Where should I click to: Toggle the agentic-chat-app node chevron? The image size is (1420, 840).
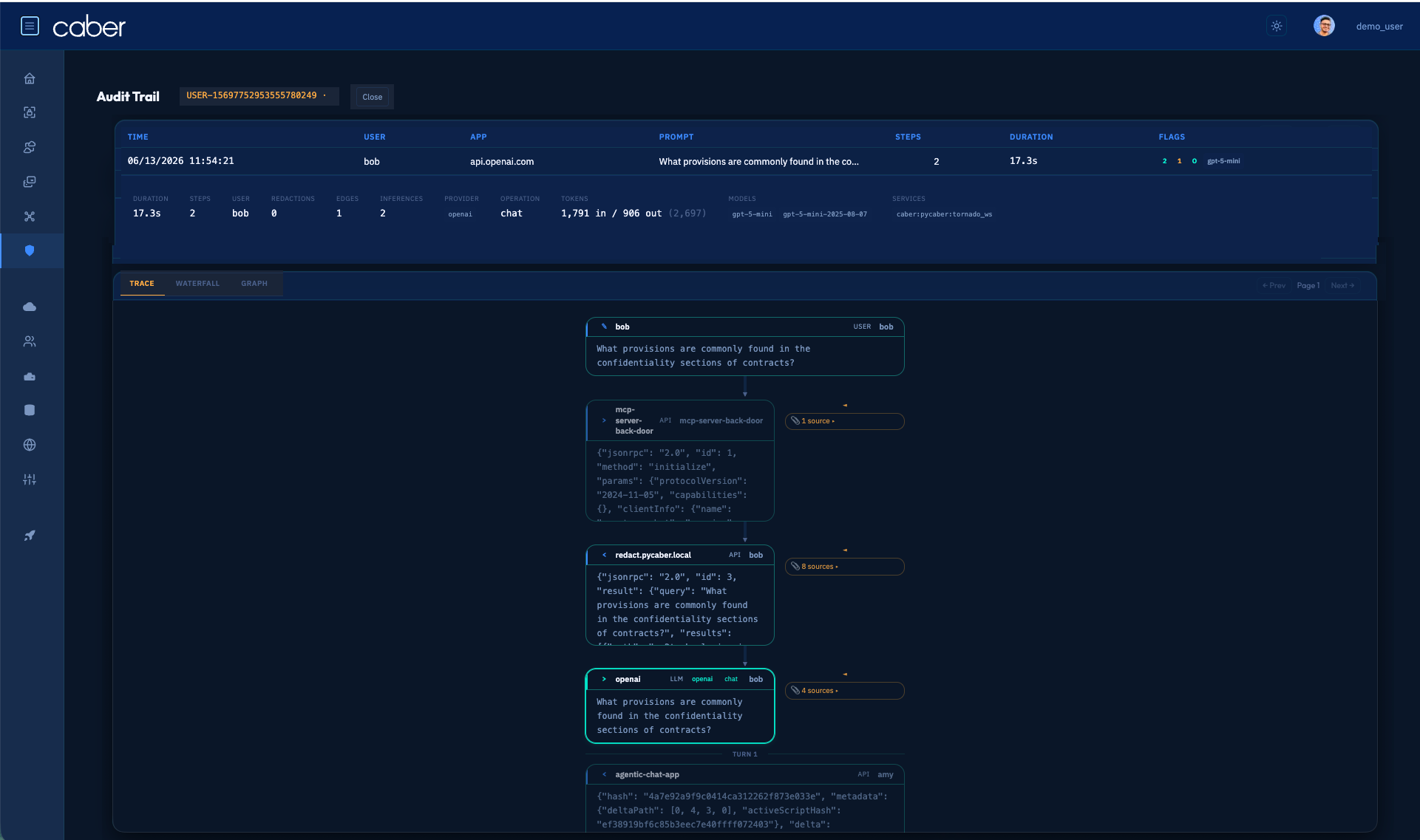point(604,774)
